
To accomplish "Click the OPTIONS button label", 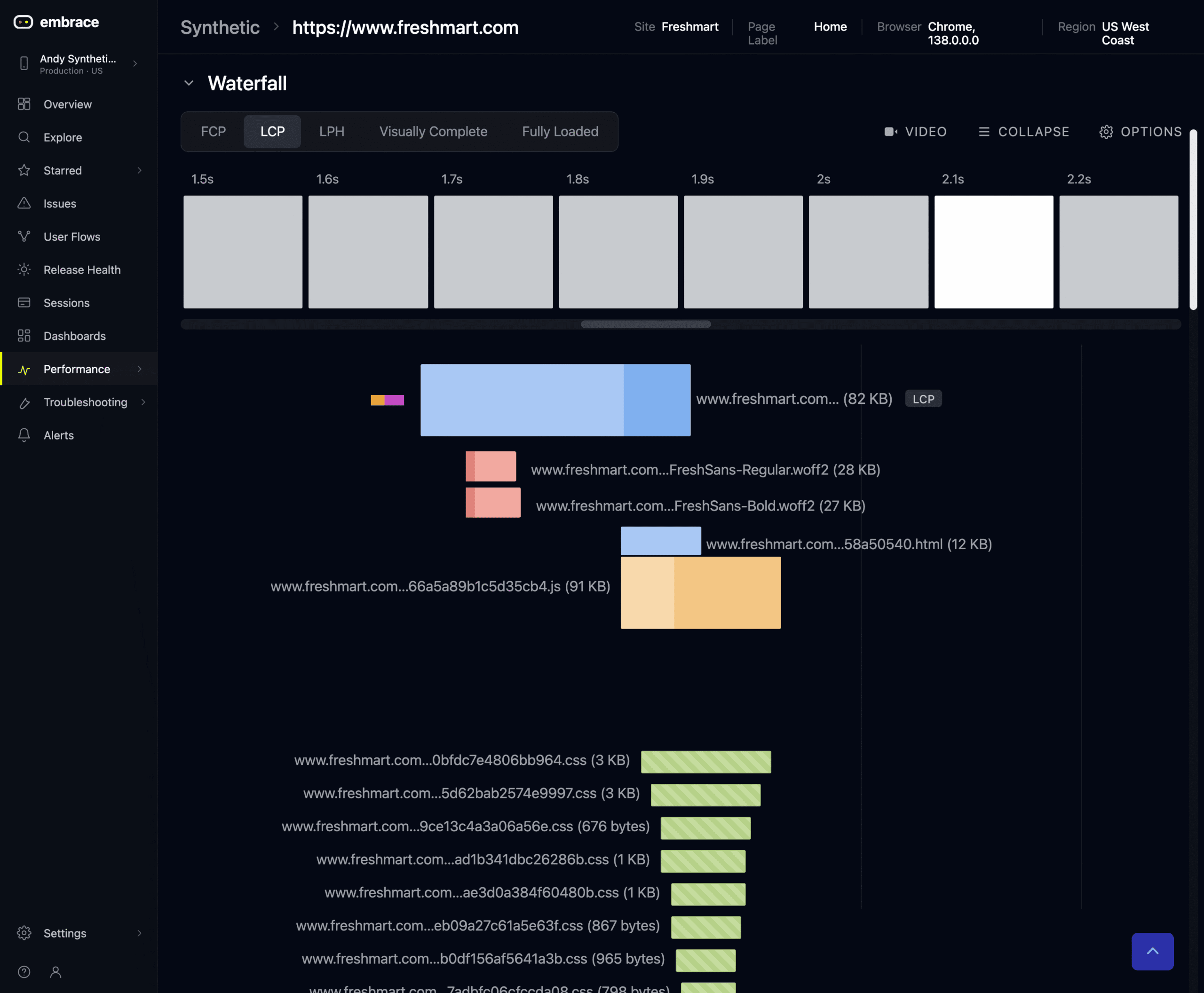I will click(x=1151, y=132).
